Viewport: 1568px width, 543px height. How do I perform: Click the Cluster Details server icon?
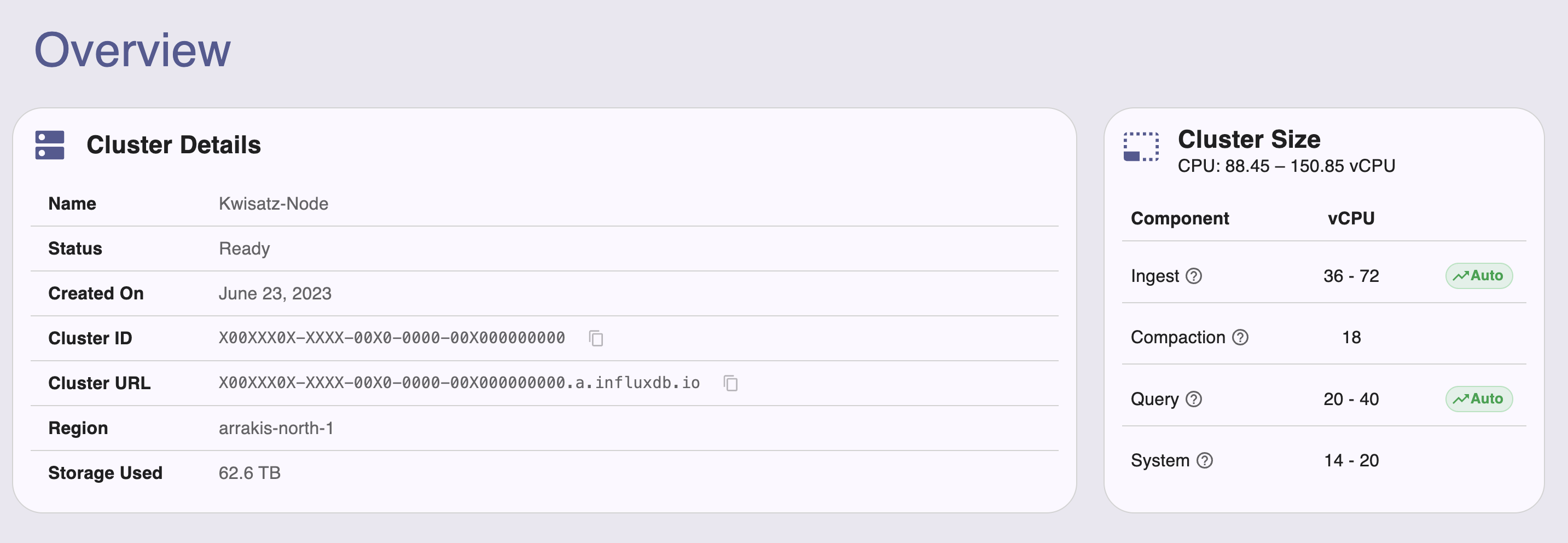click(50, 145)
